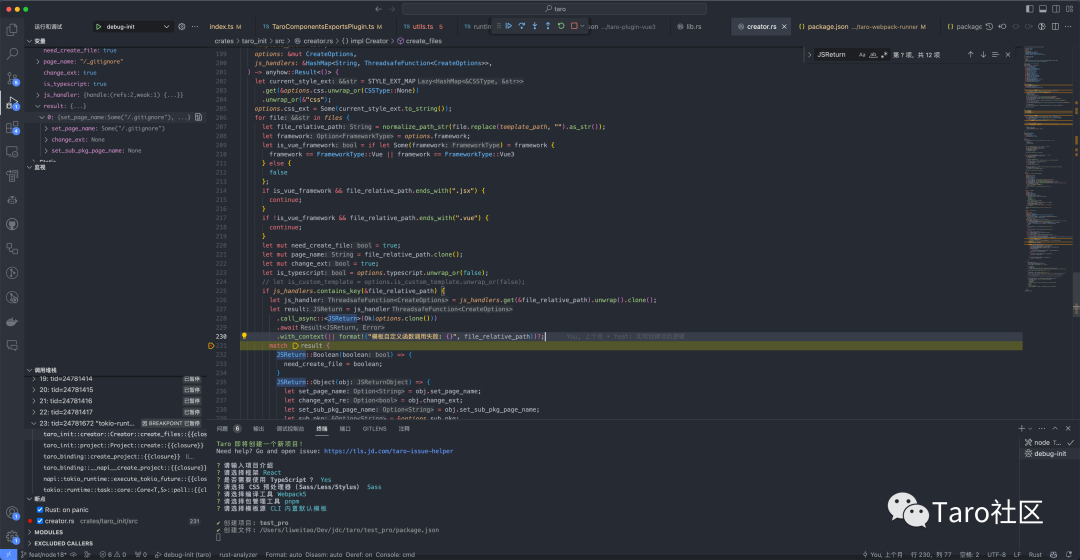This screenshot has width=1080, height=560.
Task: Open the Remote Explorer icon in activity bar
Action: (x=12, y=152)
